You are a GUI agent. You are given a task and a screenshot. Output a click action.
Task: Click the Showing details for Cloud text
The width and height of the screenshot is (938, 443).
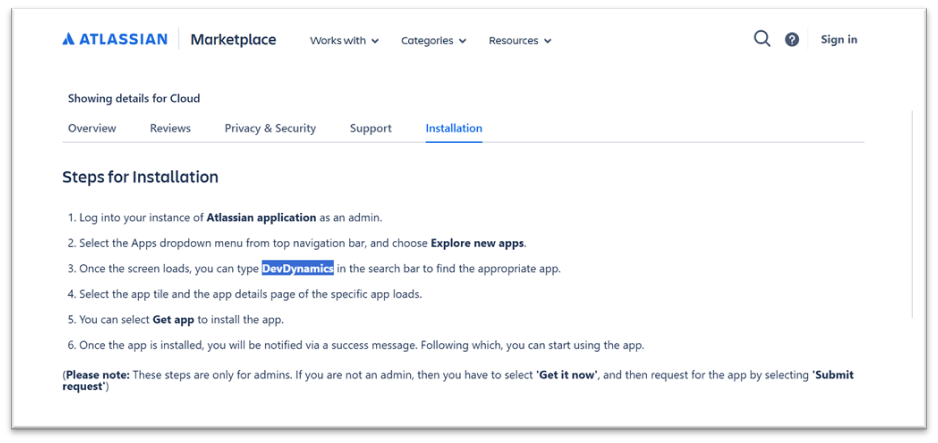coord(134,99)
